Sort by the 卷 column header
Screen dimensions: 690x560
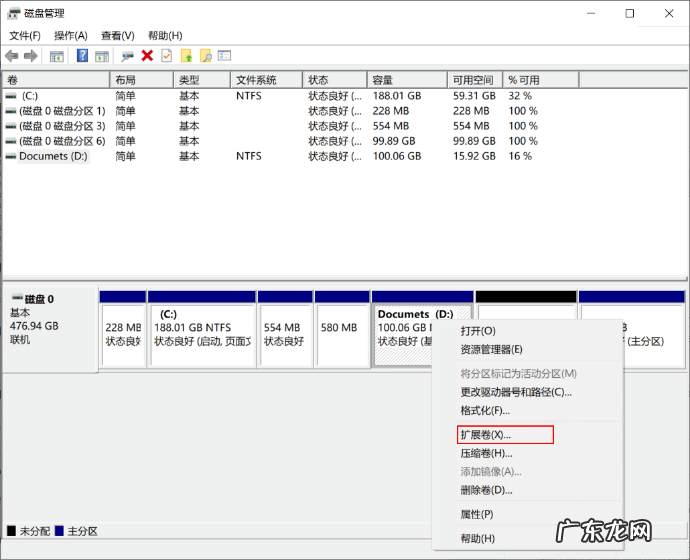pos(56,80)
